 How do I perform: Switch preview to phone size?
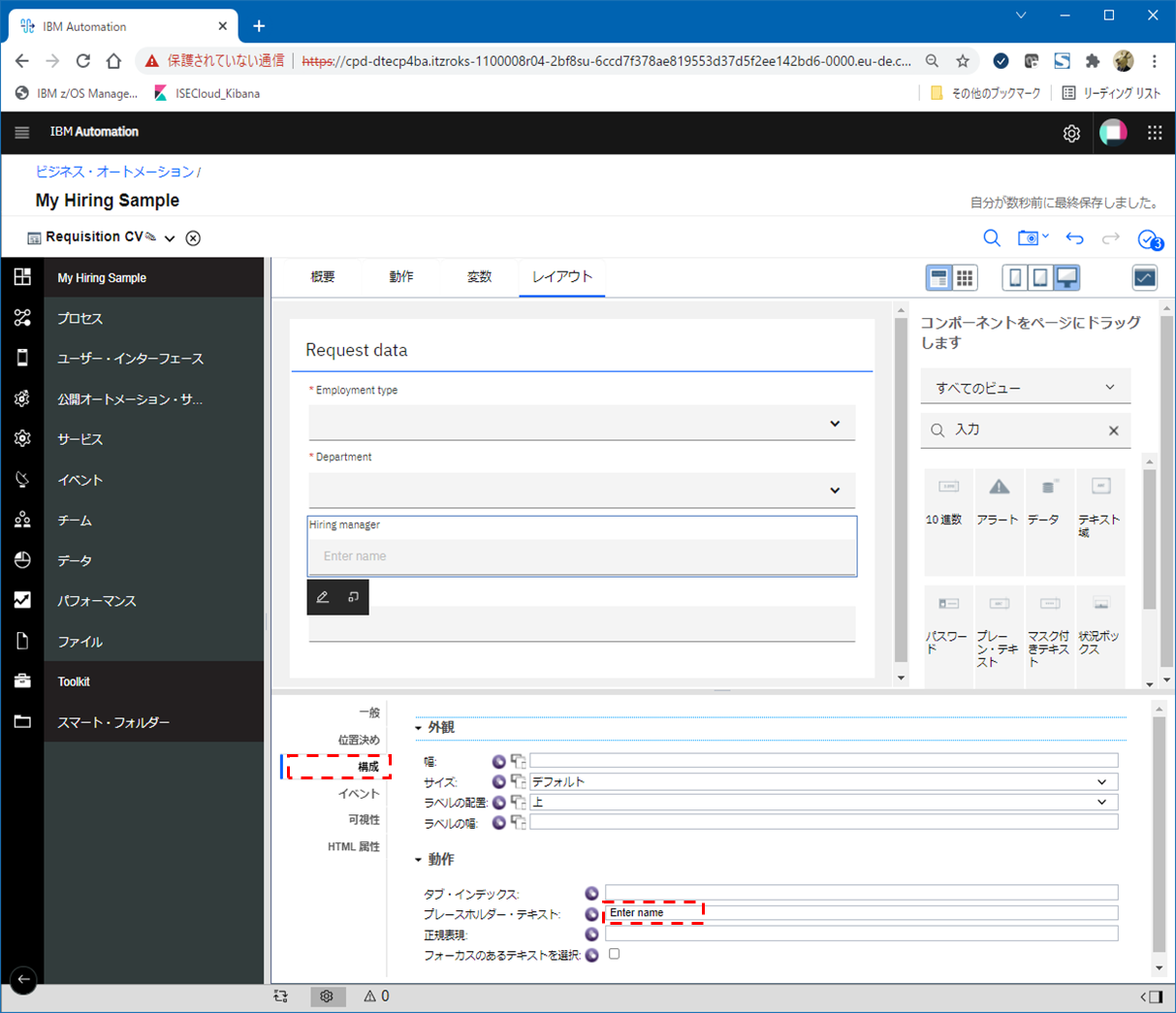[x=1015, y=278]
